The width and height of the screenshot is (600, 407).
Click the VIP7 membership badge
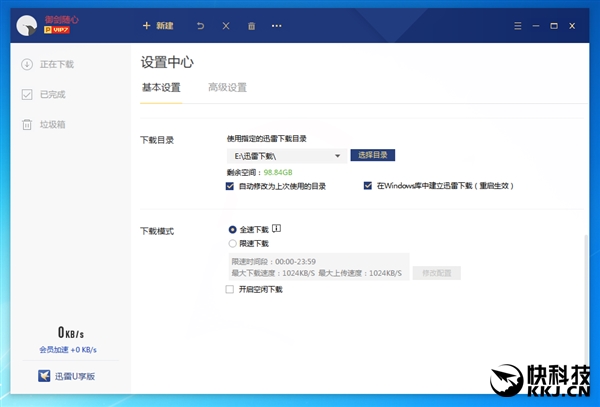[x=57, y=30]
